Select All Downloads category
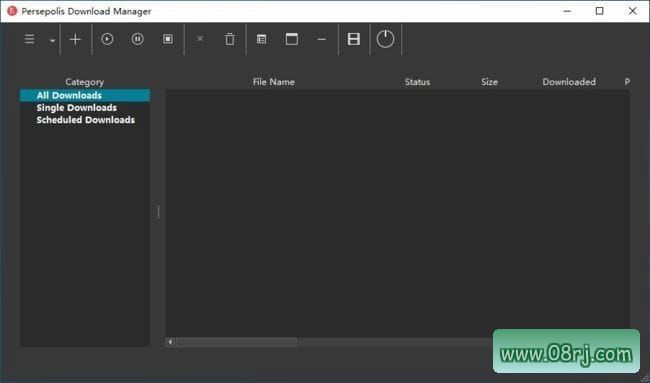650x383 pixels. click(85, 95)
